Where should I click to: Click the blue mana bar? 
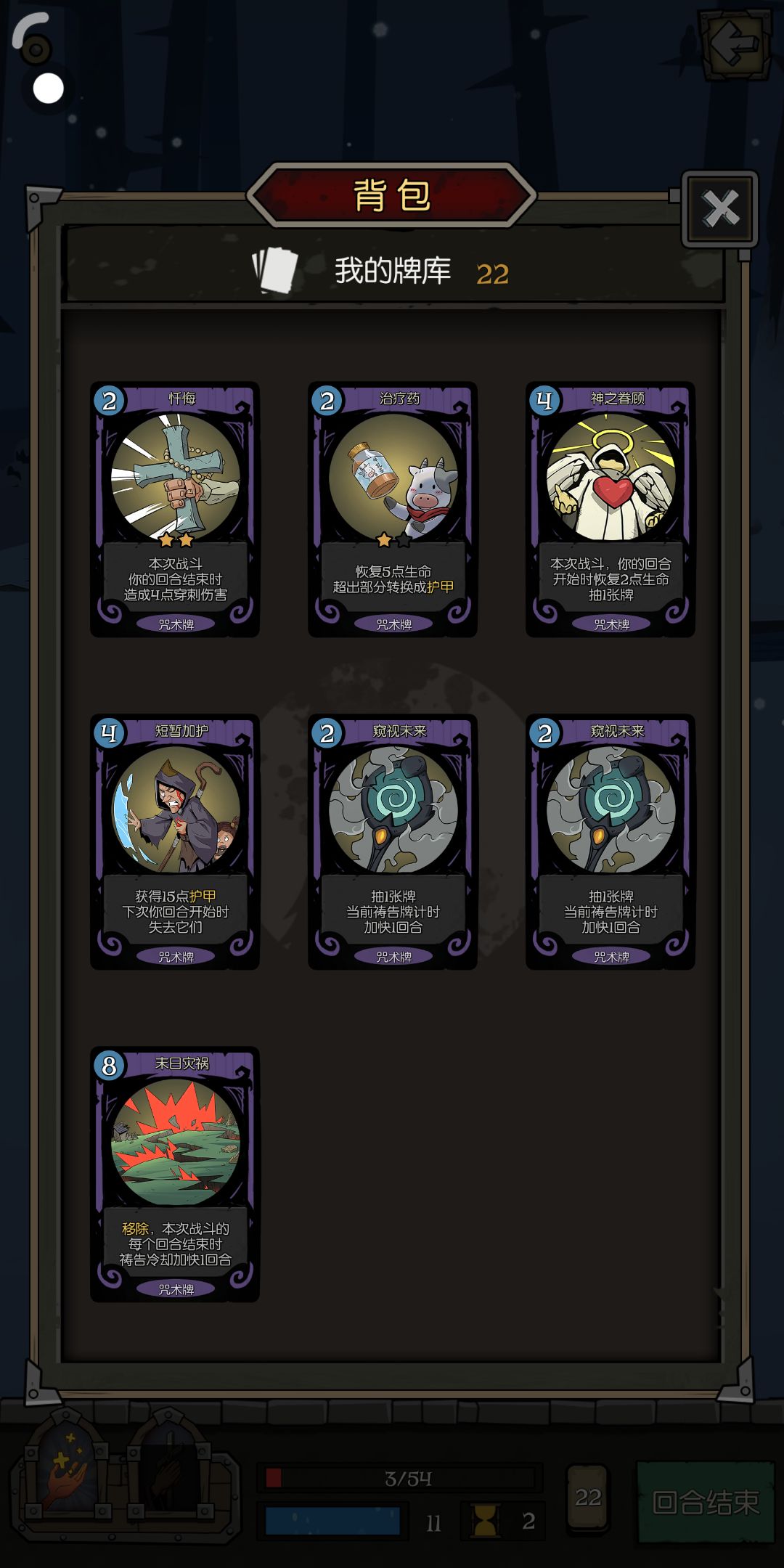click(332, 1521)
